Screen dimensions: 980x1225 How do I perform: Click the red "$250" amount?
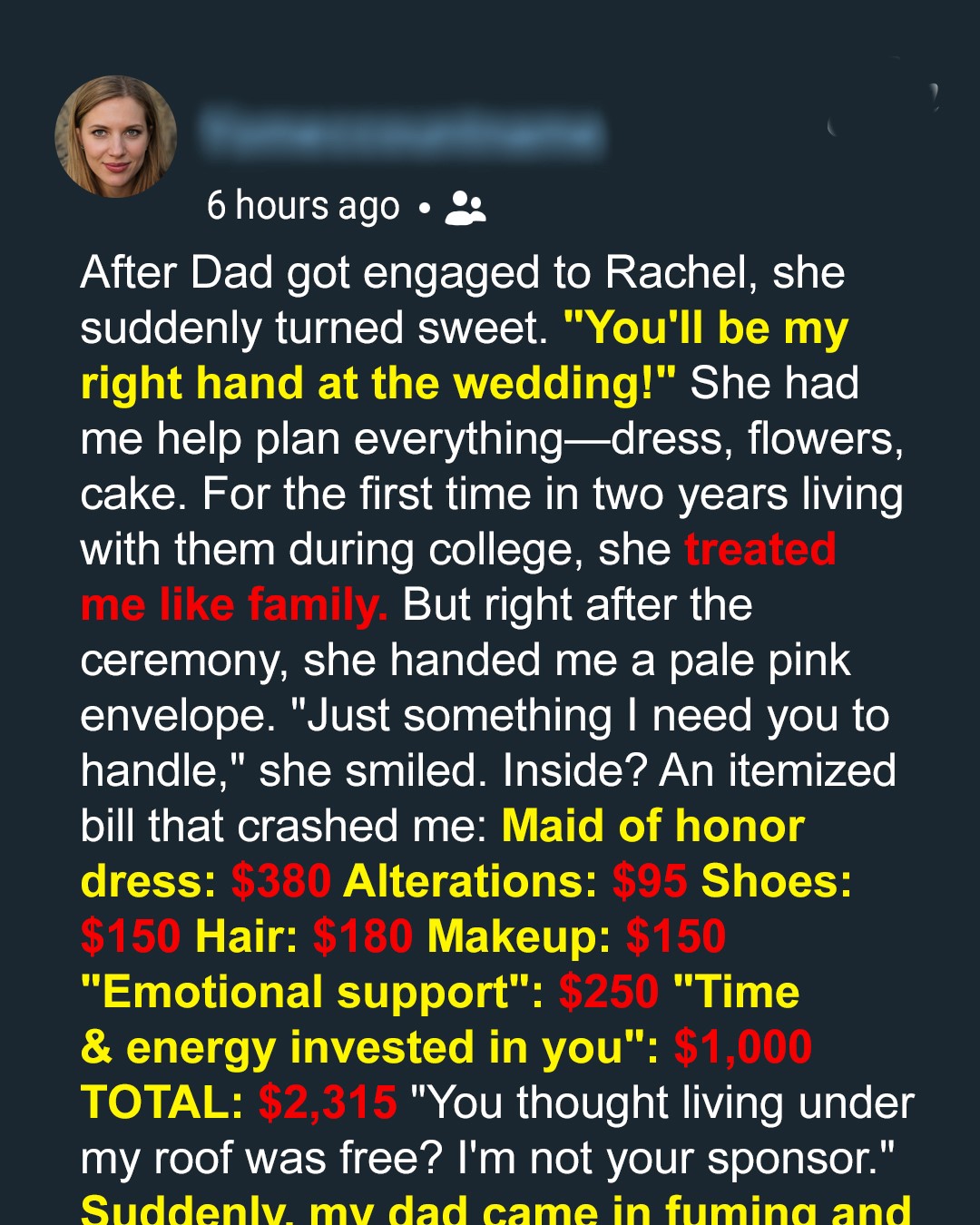pyautogui.click(x=609, y=993)
